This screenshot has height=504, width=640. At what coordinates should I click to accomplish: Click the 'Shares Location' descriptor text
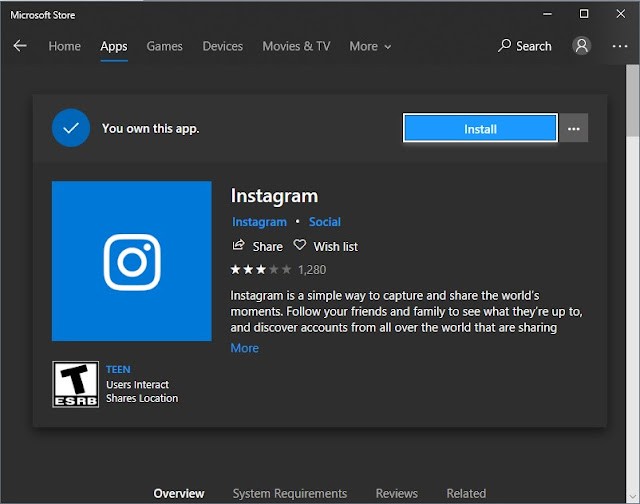pyautogui.click(x=142, y=398)
